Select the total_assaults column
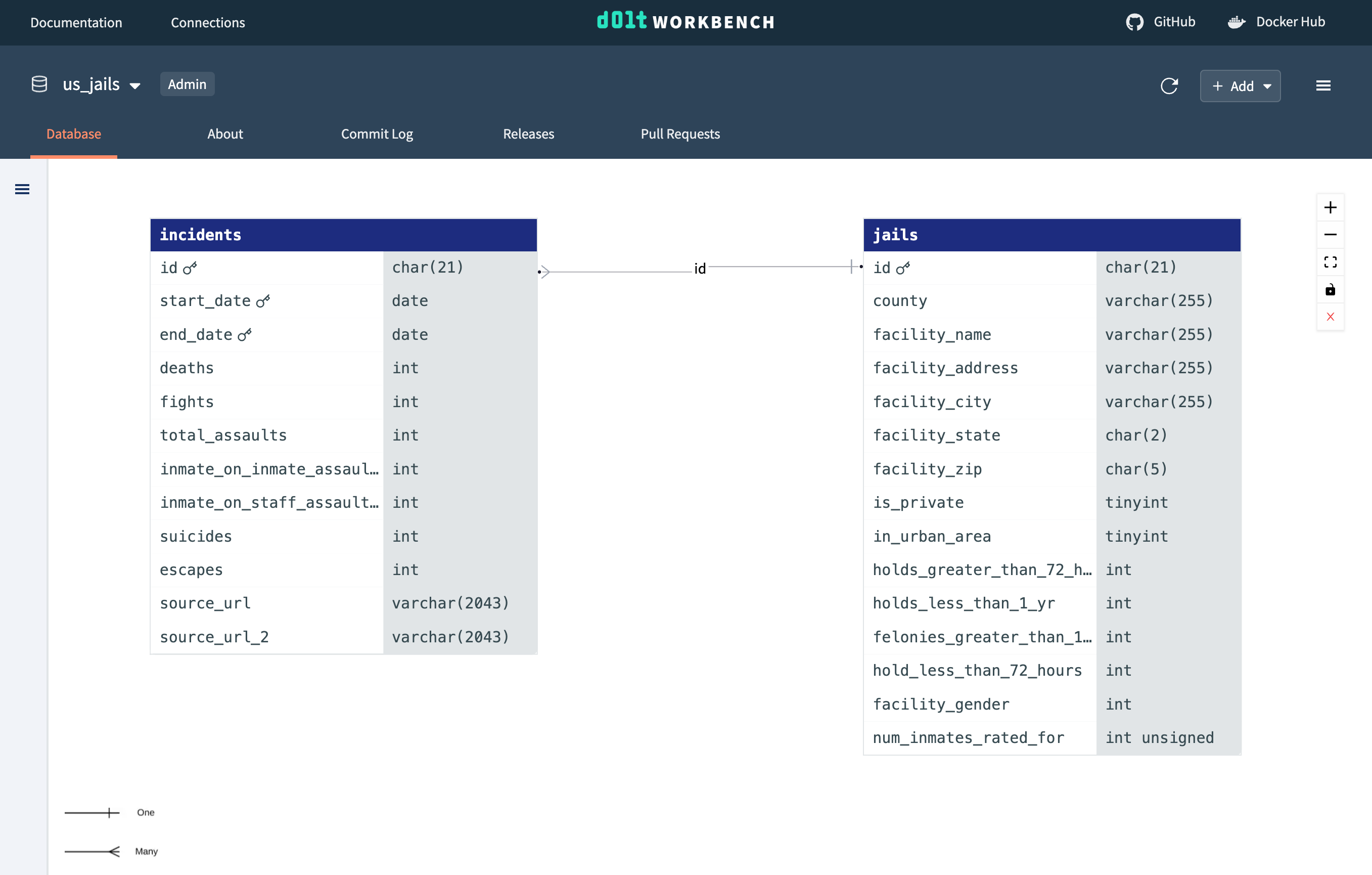1372x875 pixels. coord(344,435)
